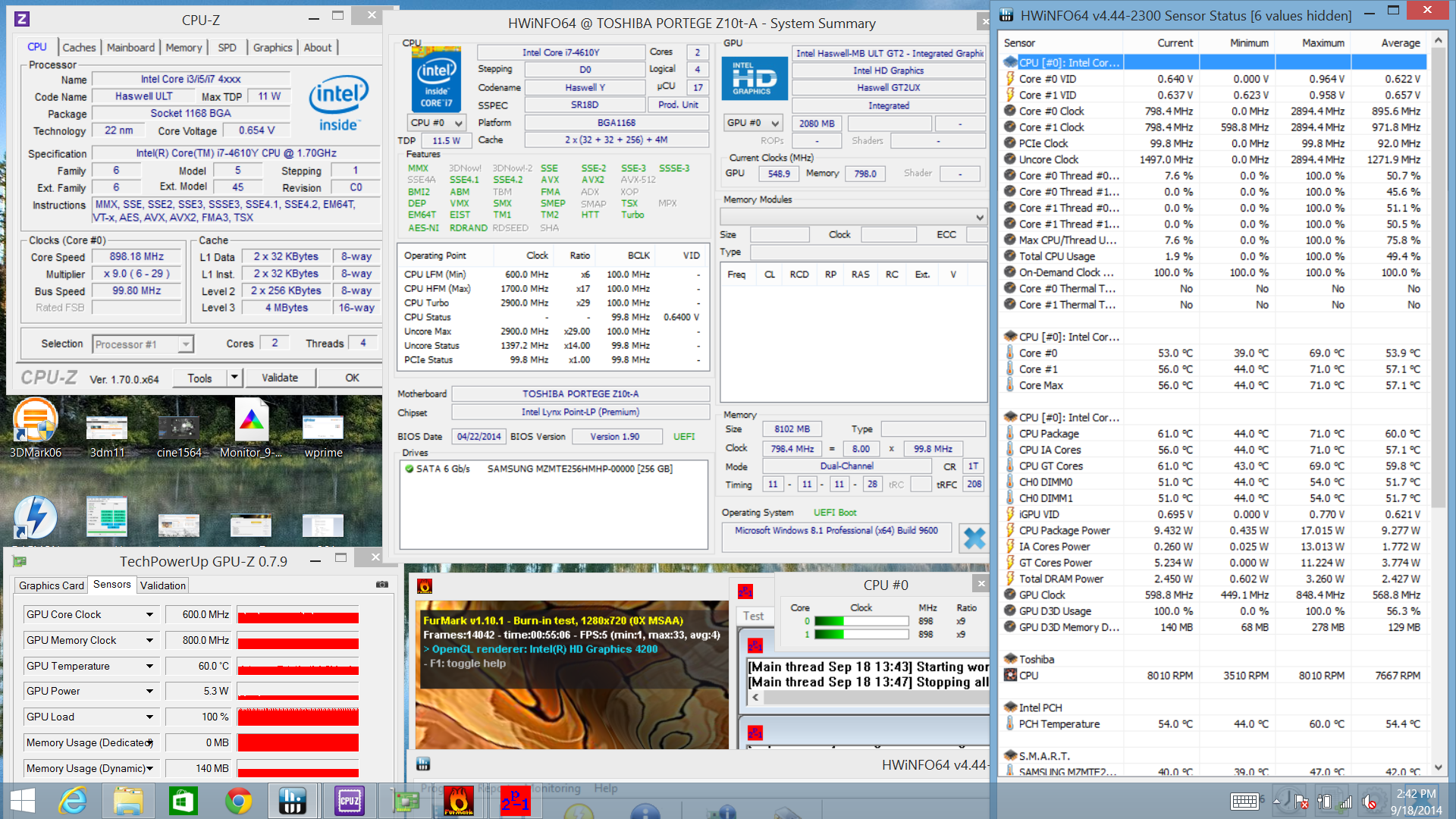
Task: Click the battery power tray icon
Action: [x=1324, y=802]
